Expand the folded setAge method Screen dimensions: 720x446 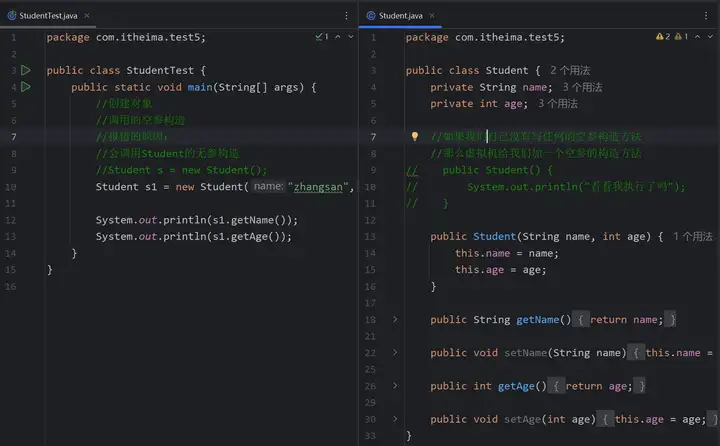[x=394, y=419]
